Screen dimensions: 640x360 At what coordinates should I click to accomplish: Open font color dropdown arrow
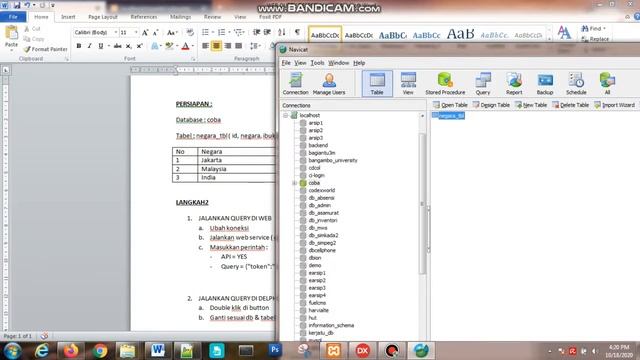coord(193,46)
